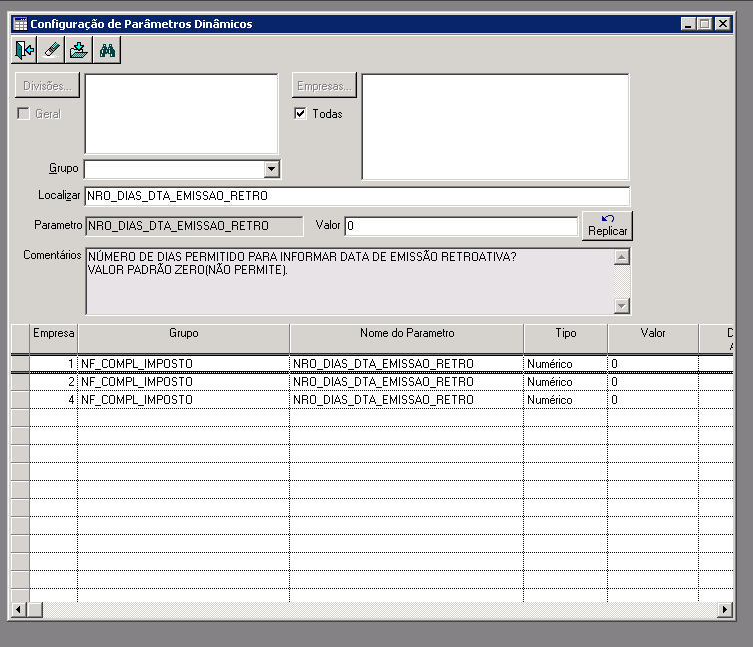
Task: Maximize the Configuração de Parâmetros window
Action: [704, 24]
